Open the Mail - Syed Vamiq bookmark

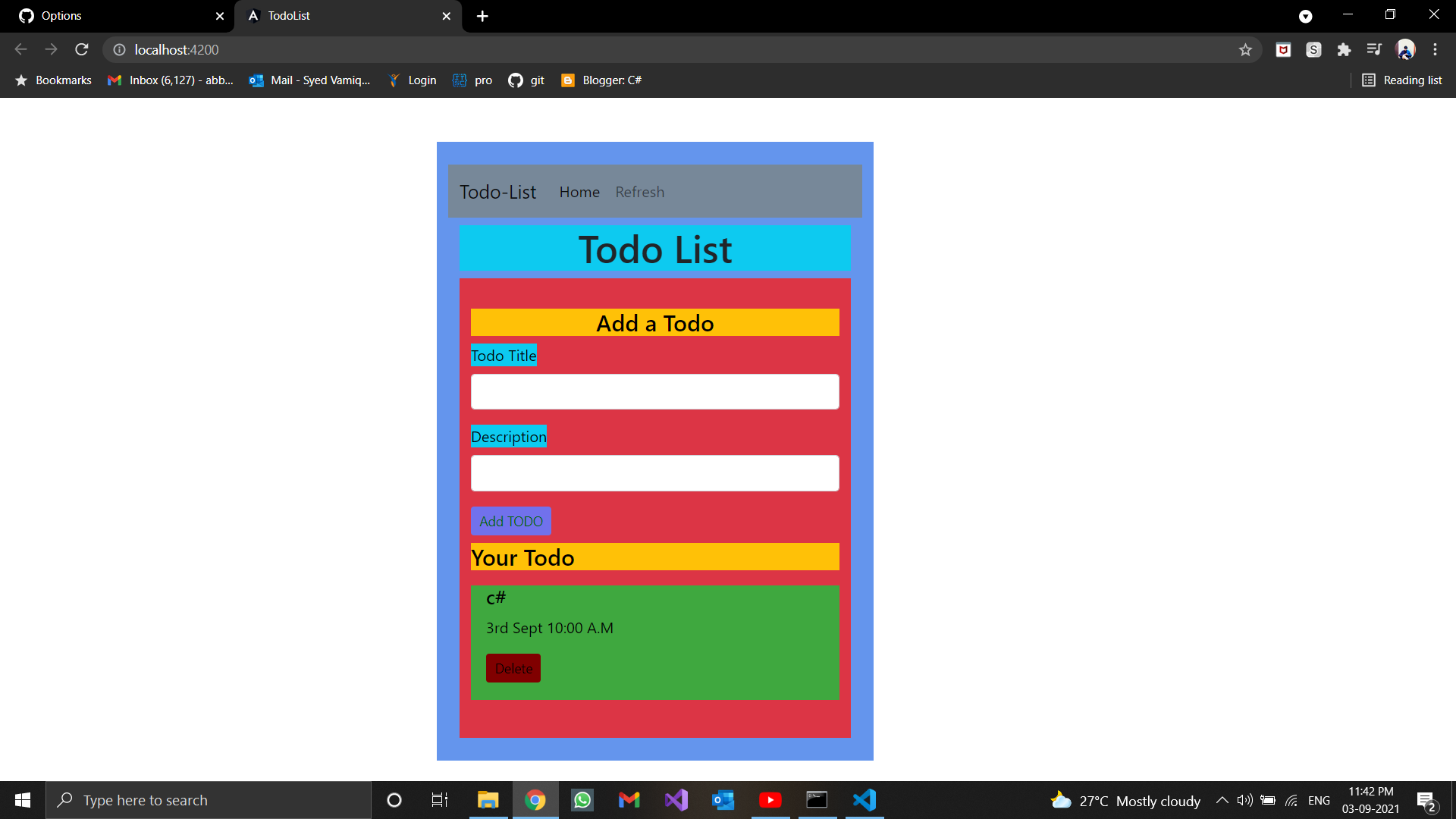[309, 80]
